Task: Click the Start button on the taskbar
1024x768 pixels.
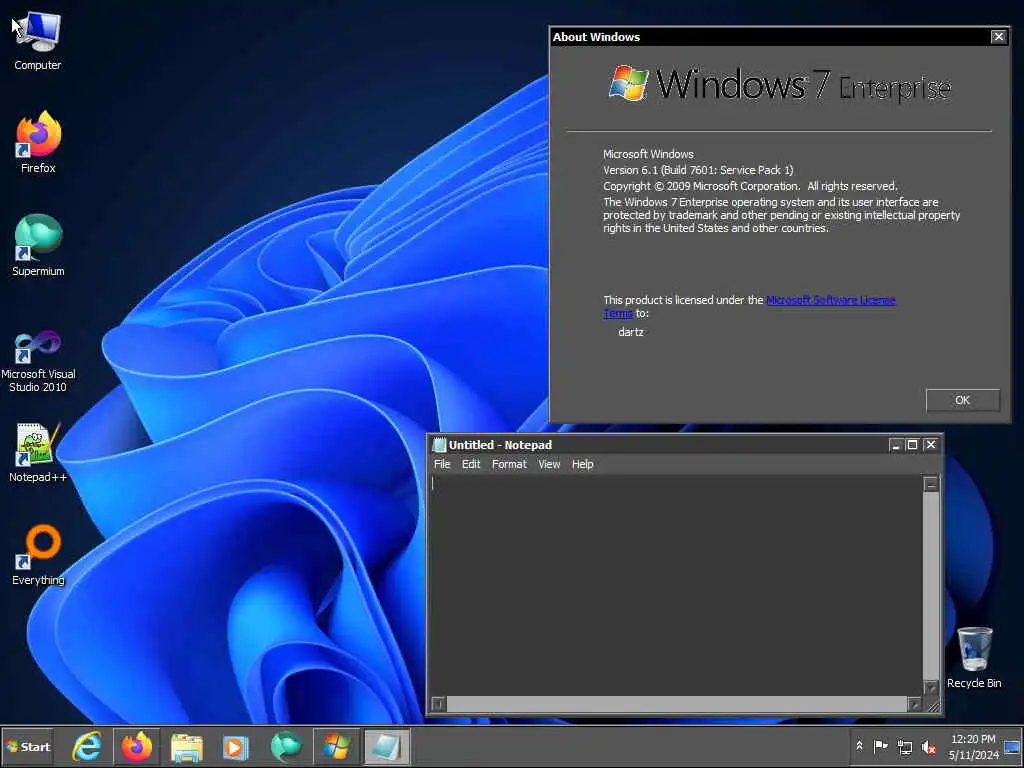Action: [x=27, y=746]
